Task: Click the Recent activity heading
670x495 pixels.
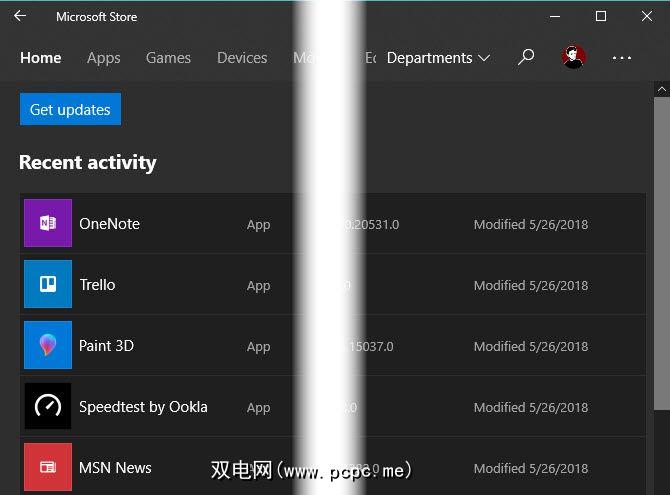Action: 88,163
